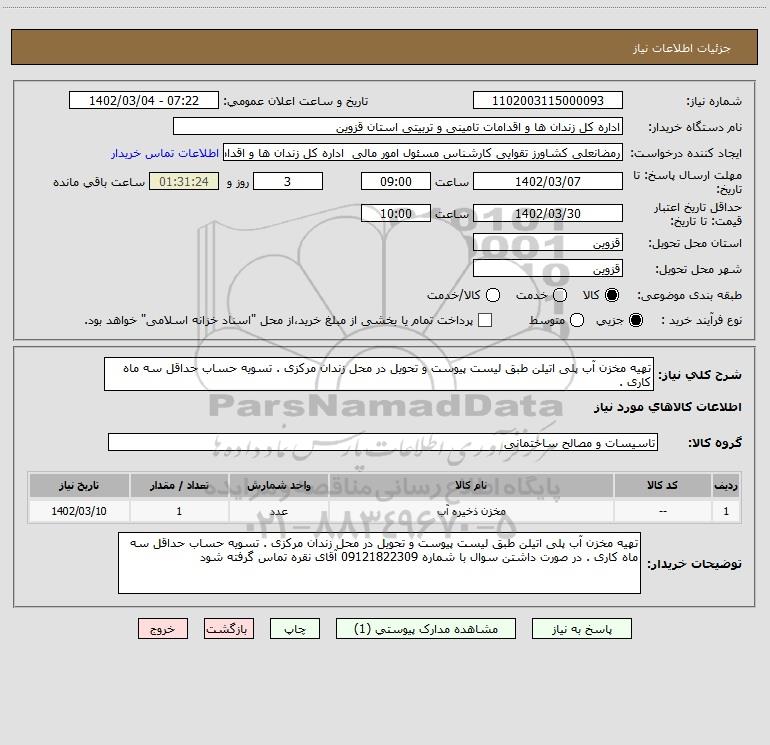The width and height of the screenshot is (770, 745).
Task: Click the توضیحات خریدار text area
Action: click(x=379, y=563)
